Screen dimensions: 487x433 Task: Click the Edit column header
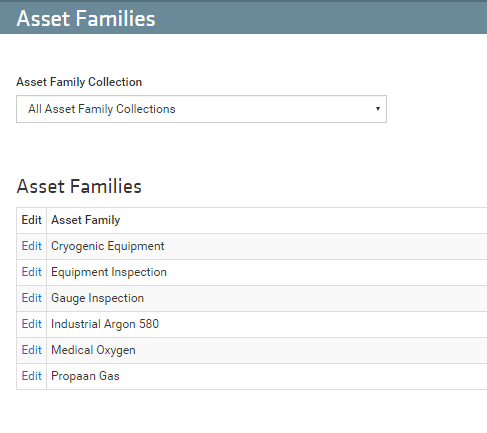[x=32, y=220]
